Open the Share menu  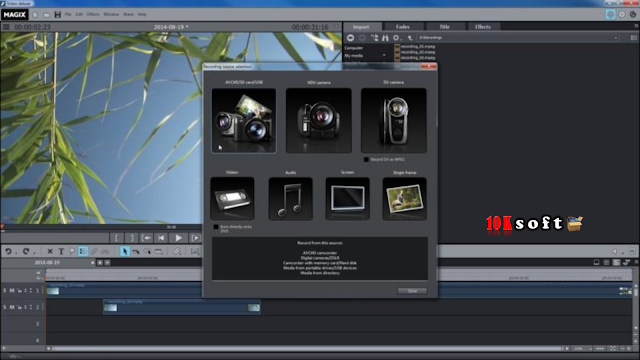[128, 14]
